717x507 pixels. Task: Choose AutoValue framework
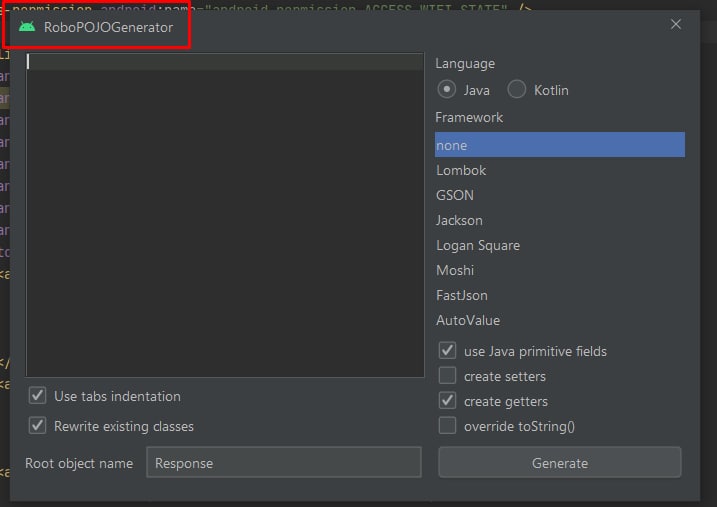pos(560,320)
